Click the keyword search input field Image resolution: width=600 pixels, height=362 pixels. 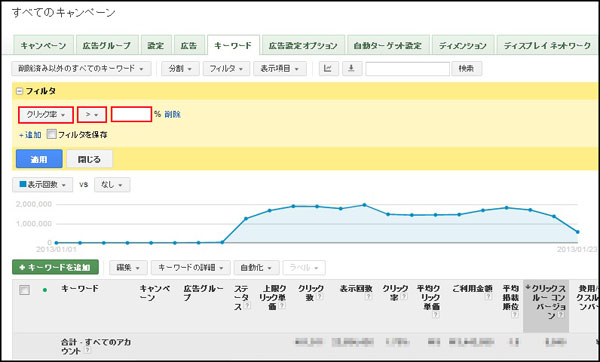click(407, 69)
